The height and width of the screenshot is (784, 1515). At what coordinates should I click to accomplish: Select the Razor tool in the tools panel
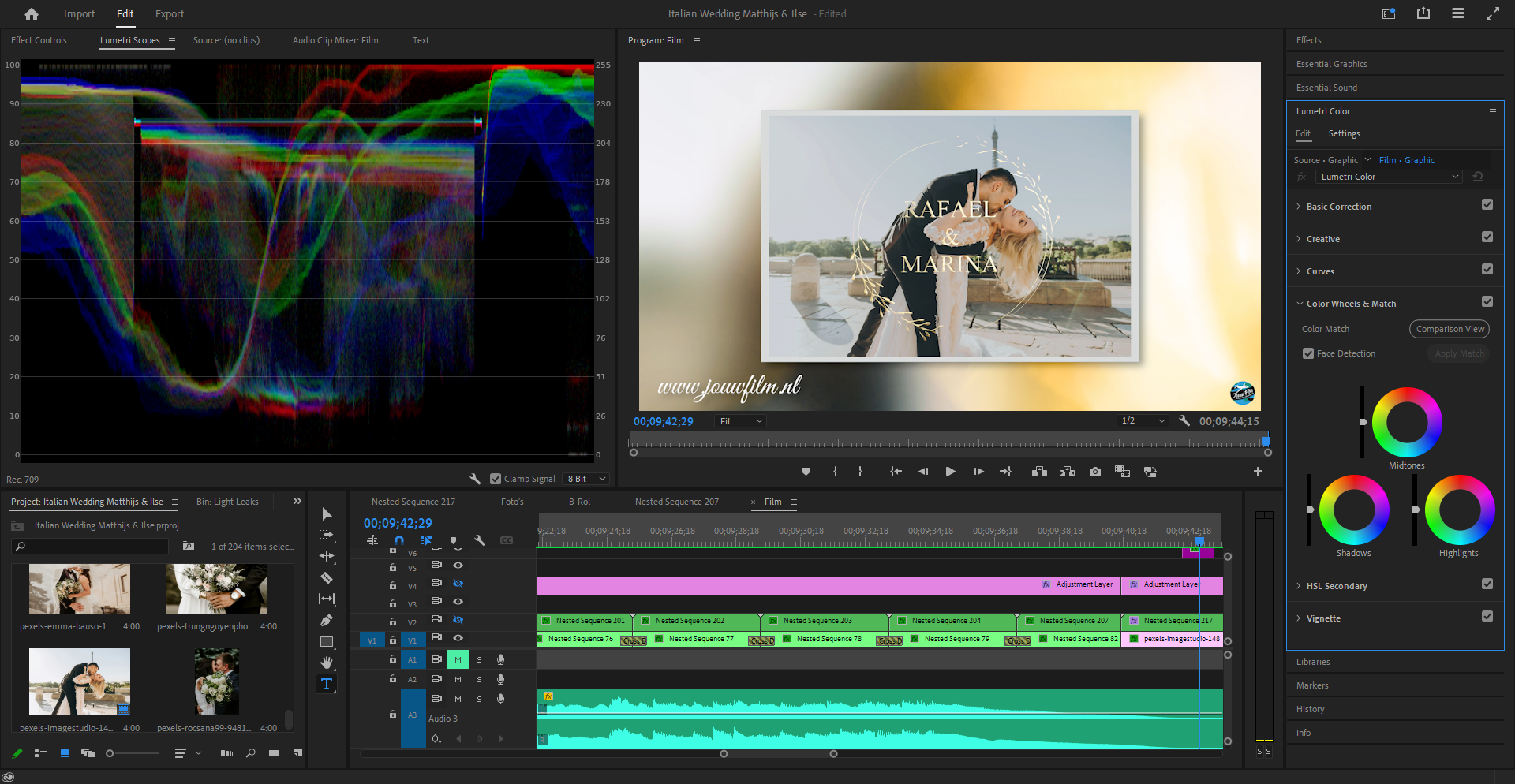327,577
